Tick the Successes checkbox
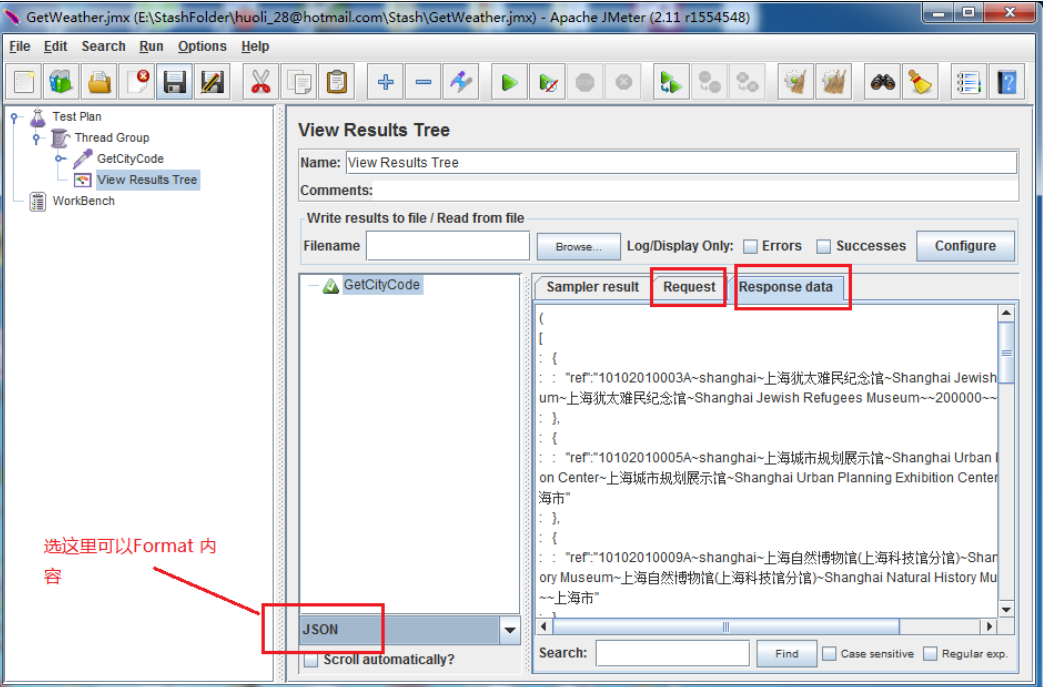Screen dimensions: 1043x687 (x=824, y=246)
